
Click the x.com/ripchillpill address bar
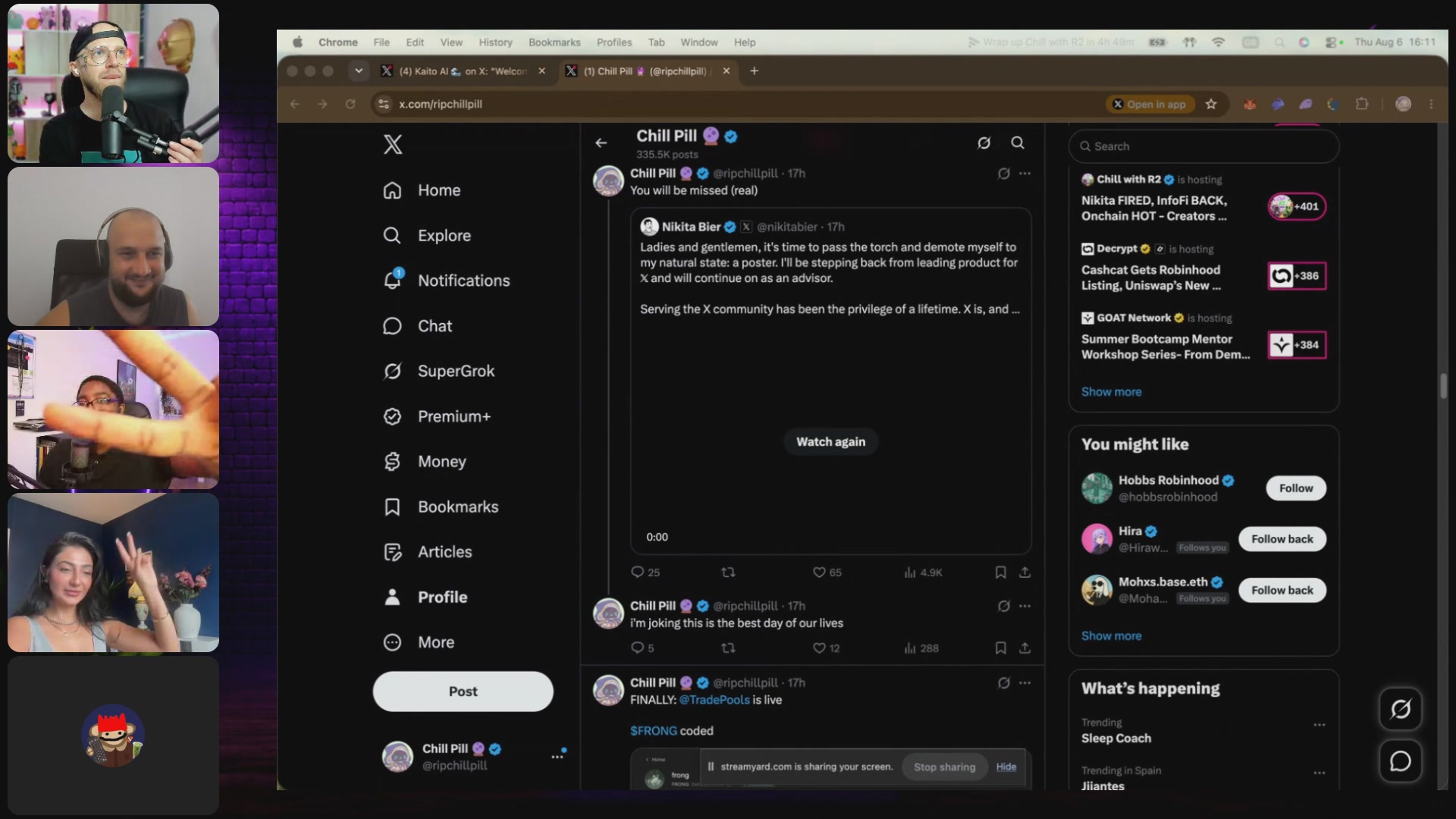736,104
